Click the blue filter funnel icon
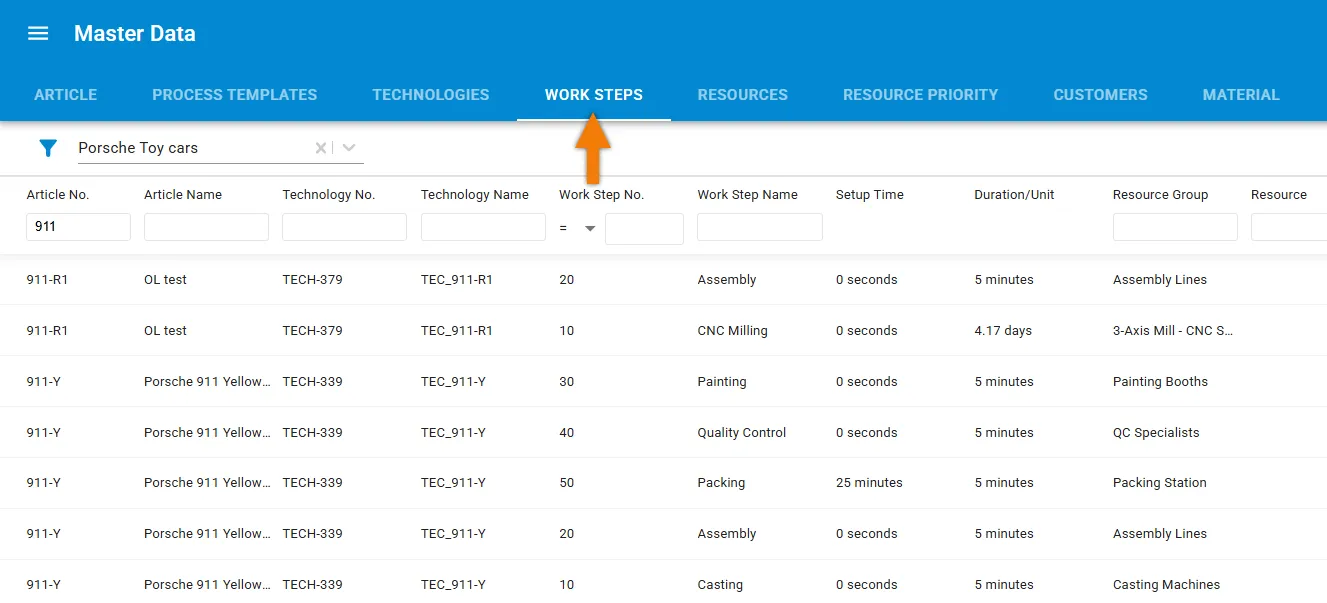Viewport: 1327px width, 603px height. (48, 148)
